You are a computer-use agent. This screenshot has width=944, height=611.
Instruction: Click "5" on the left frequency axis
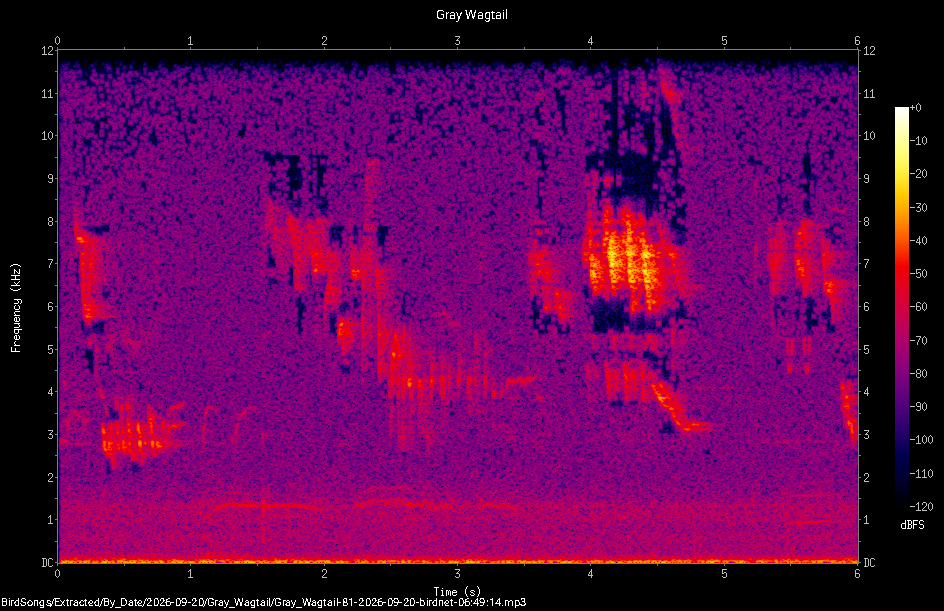(x=51, y=349)
